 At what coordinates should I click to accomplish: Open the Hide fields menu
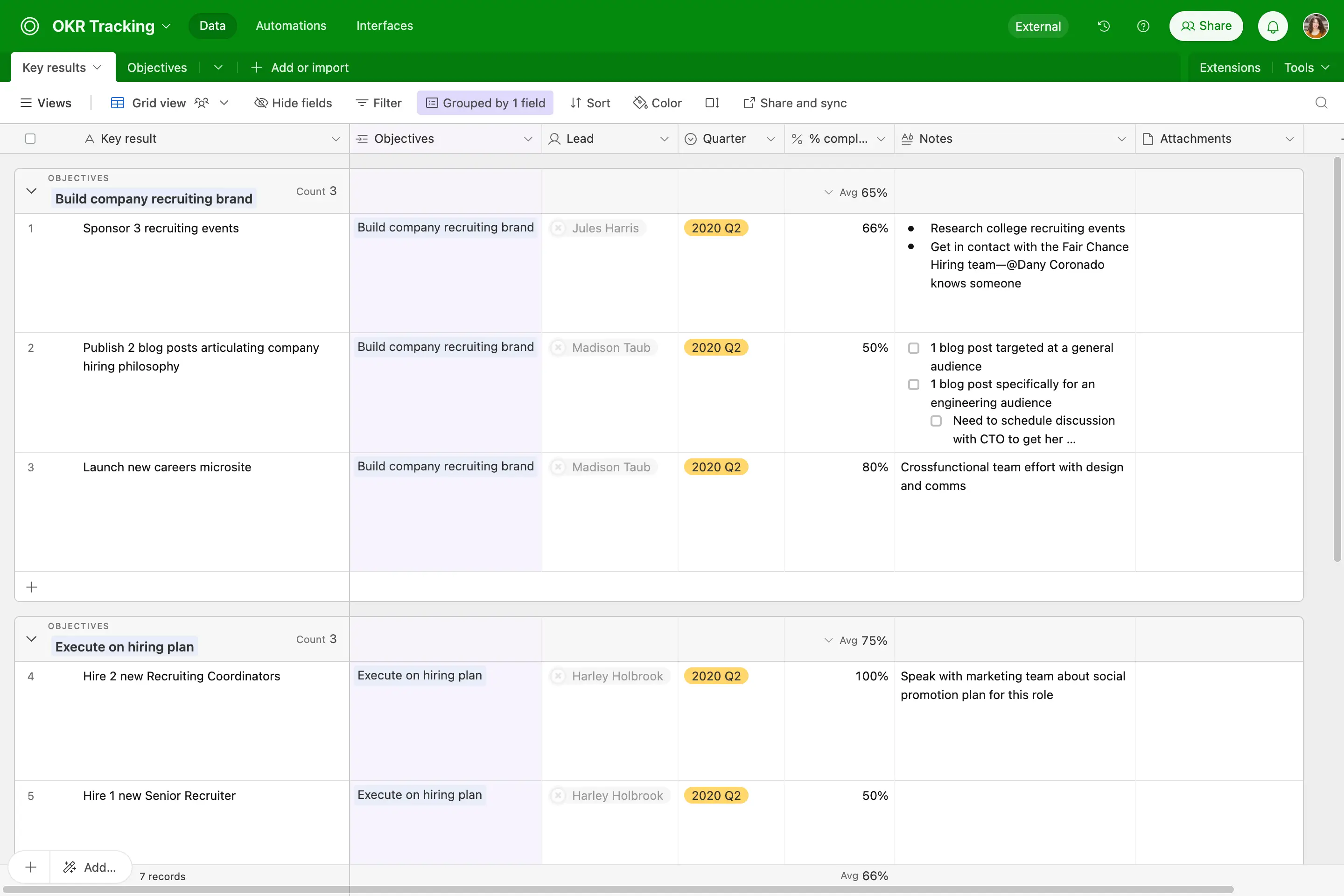[x=293, y=103]
